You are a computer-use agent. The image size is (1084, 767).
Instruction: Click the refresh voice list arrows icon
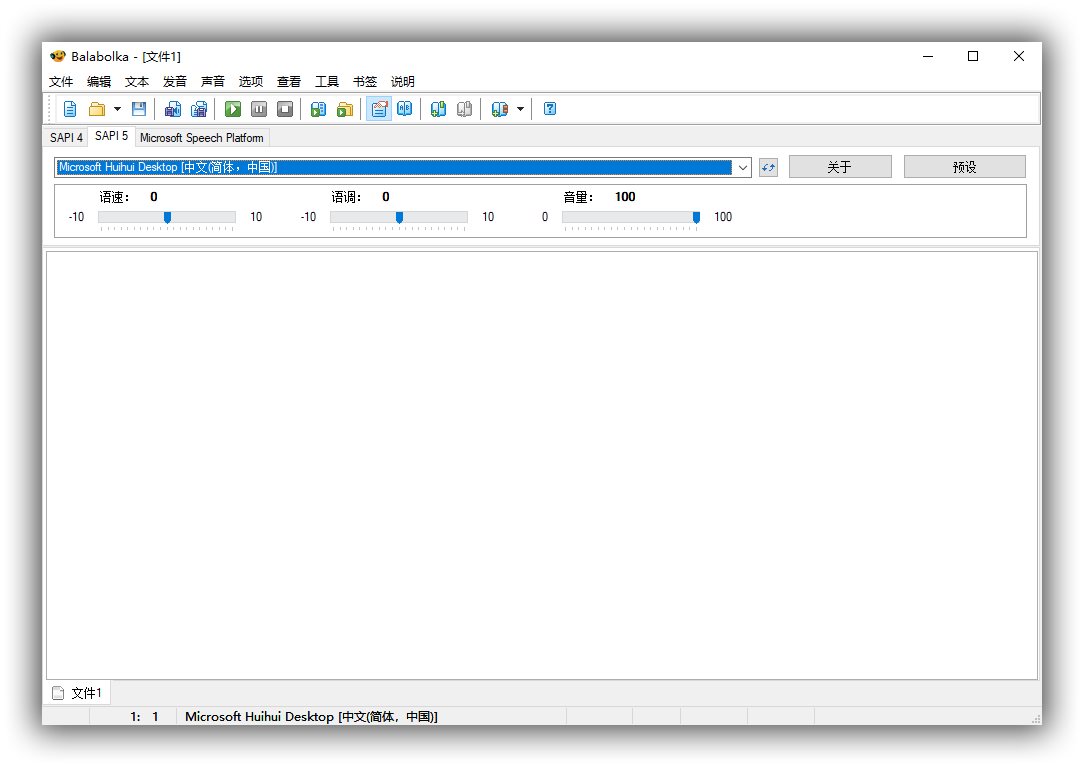(x=768, y=167)
